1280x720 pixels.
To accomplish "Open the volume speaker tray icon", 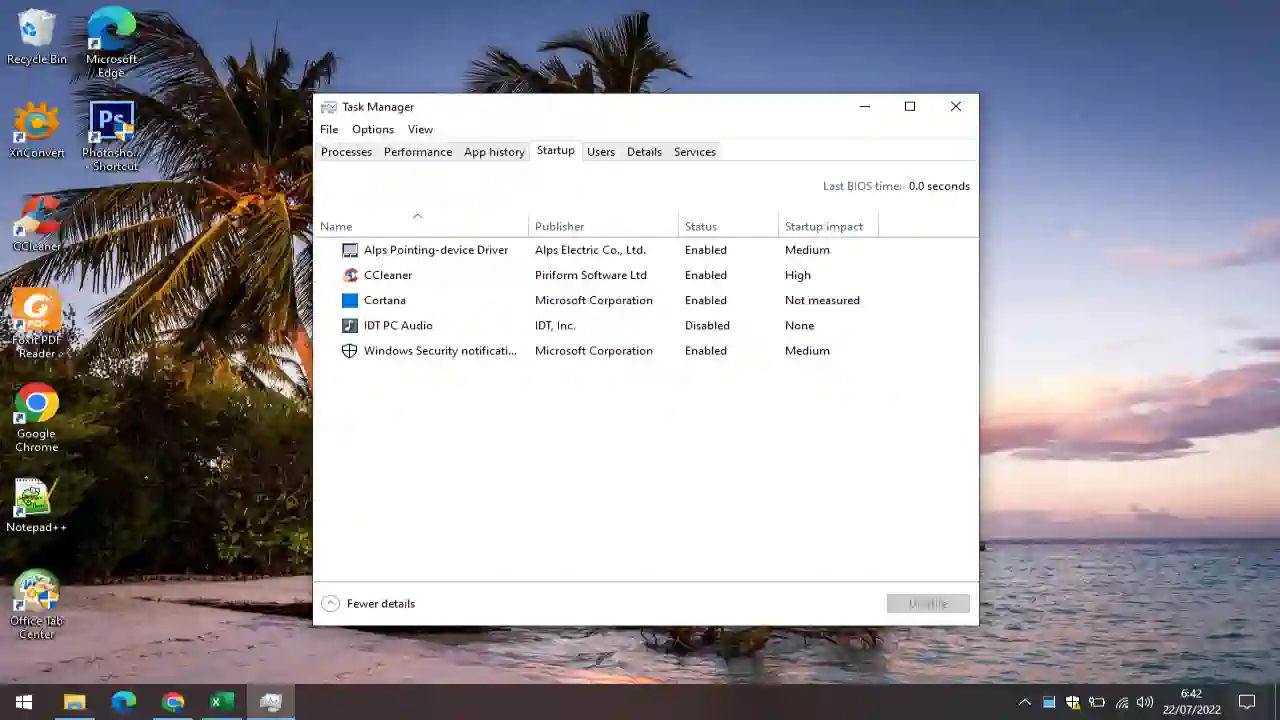I will [1145, 702].
